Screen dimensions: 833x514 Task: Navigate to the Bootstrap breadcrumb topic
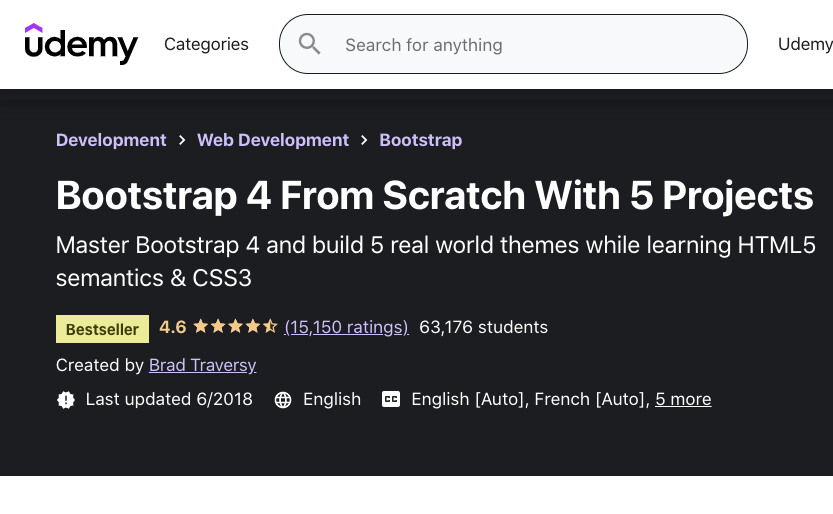[x=420, y=140]
